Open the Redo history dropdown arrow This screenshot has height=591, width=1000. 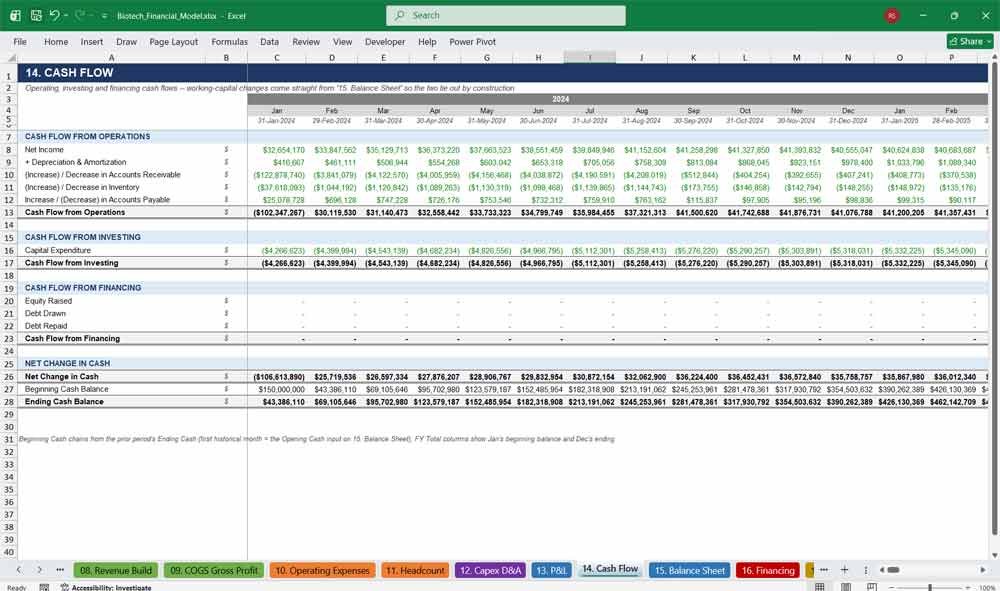(x=91, y=16)
